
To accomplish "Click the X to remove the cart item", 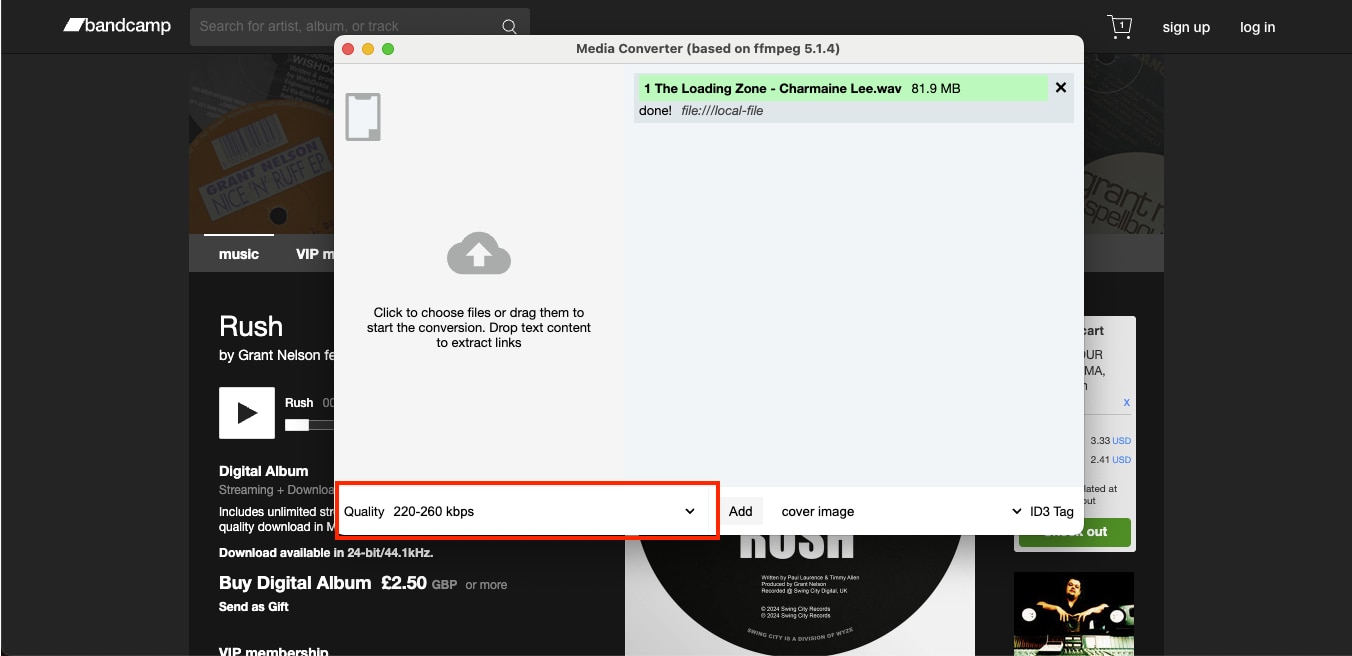I will 1126,402.
